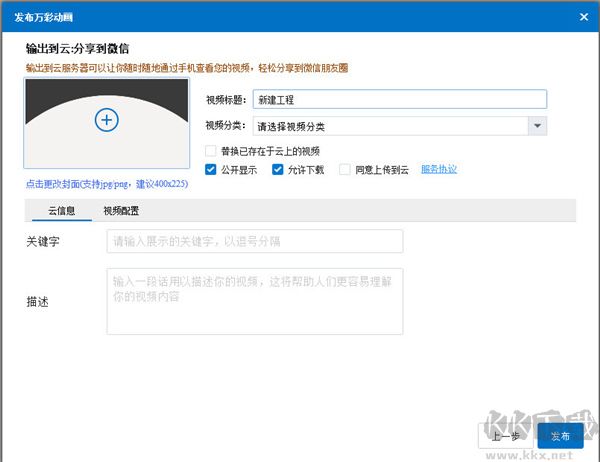Focus the 视频标题 field containing 新建工程
The width and height of the screenshot is (600, 462).
coord(398,100)
